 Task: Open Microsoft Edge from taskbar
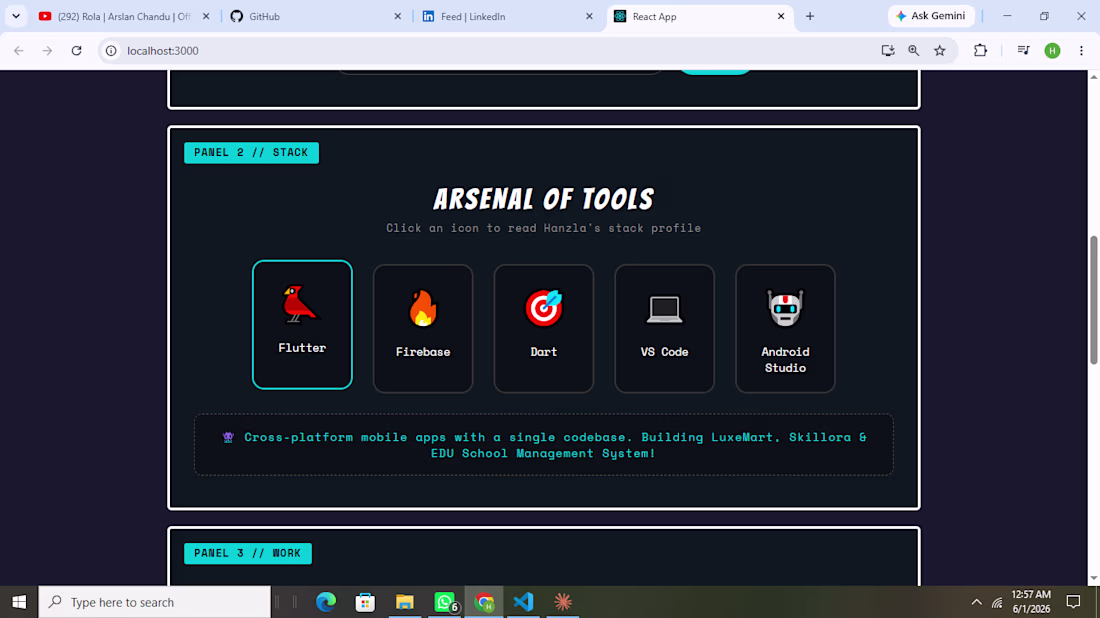click(326, 602)
